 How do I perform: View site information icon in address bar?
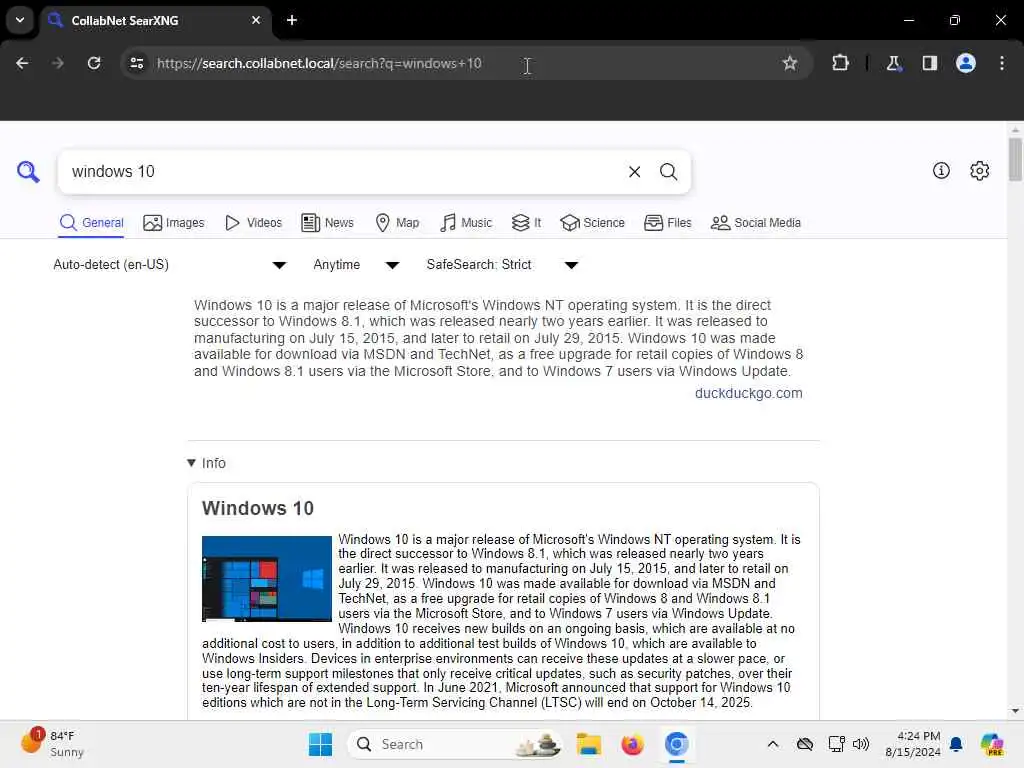136,63
